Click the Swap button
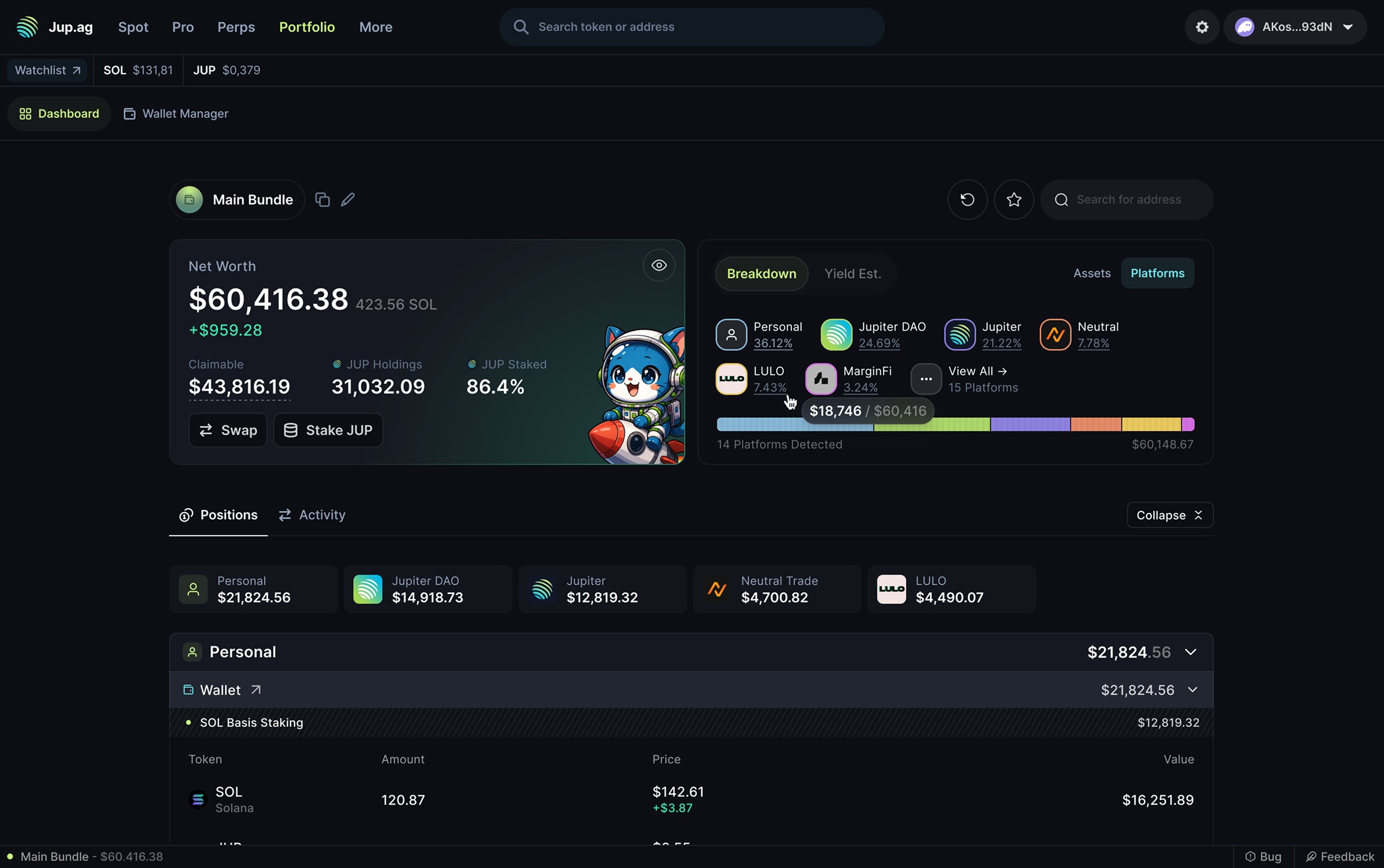 point(228,430)
